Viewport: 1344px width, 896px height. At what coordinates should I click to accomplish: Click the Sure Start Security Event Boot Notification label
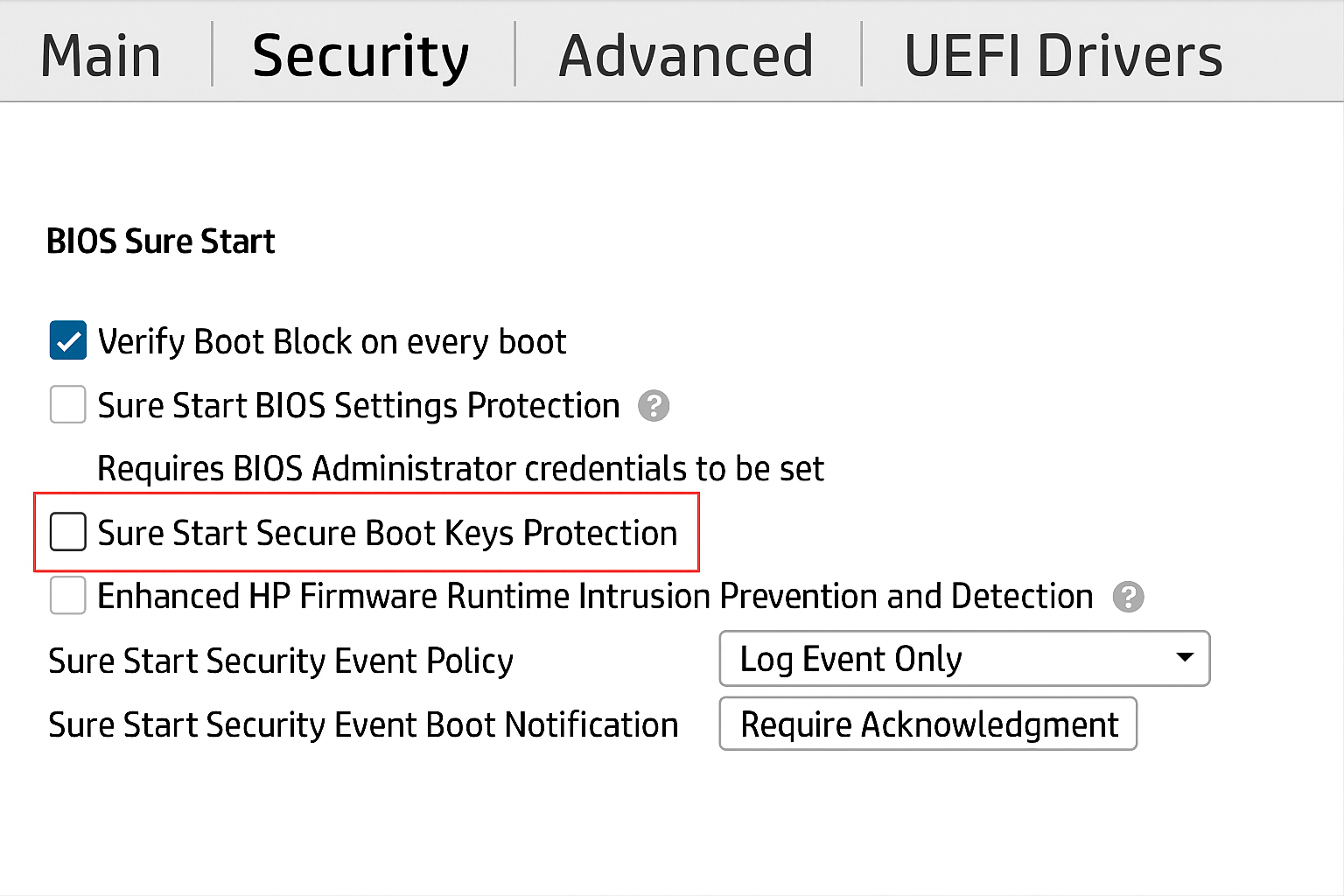point(363,725)
